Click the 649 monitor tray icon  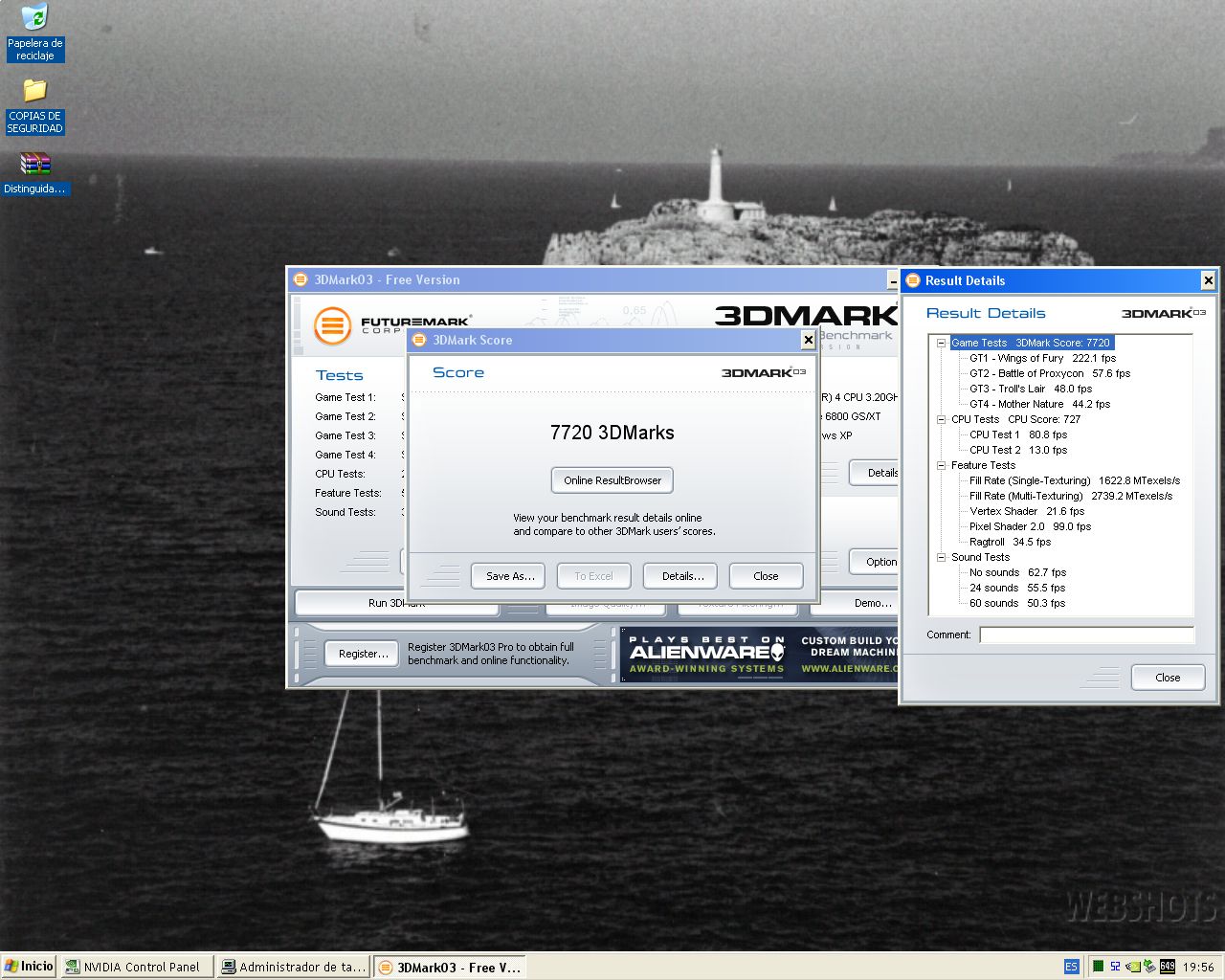[1168, 967]
